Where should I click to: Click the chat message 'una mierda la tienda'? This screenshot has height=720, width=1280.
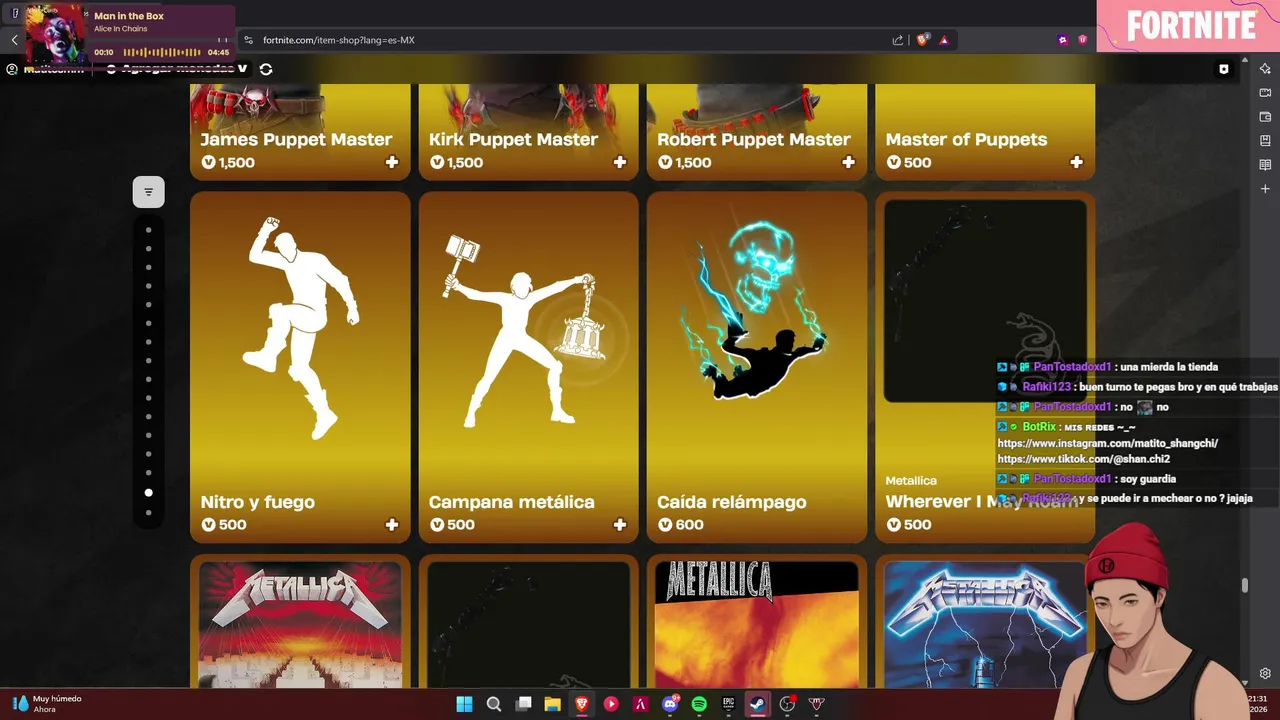(x=1168, y=367)
